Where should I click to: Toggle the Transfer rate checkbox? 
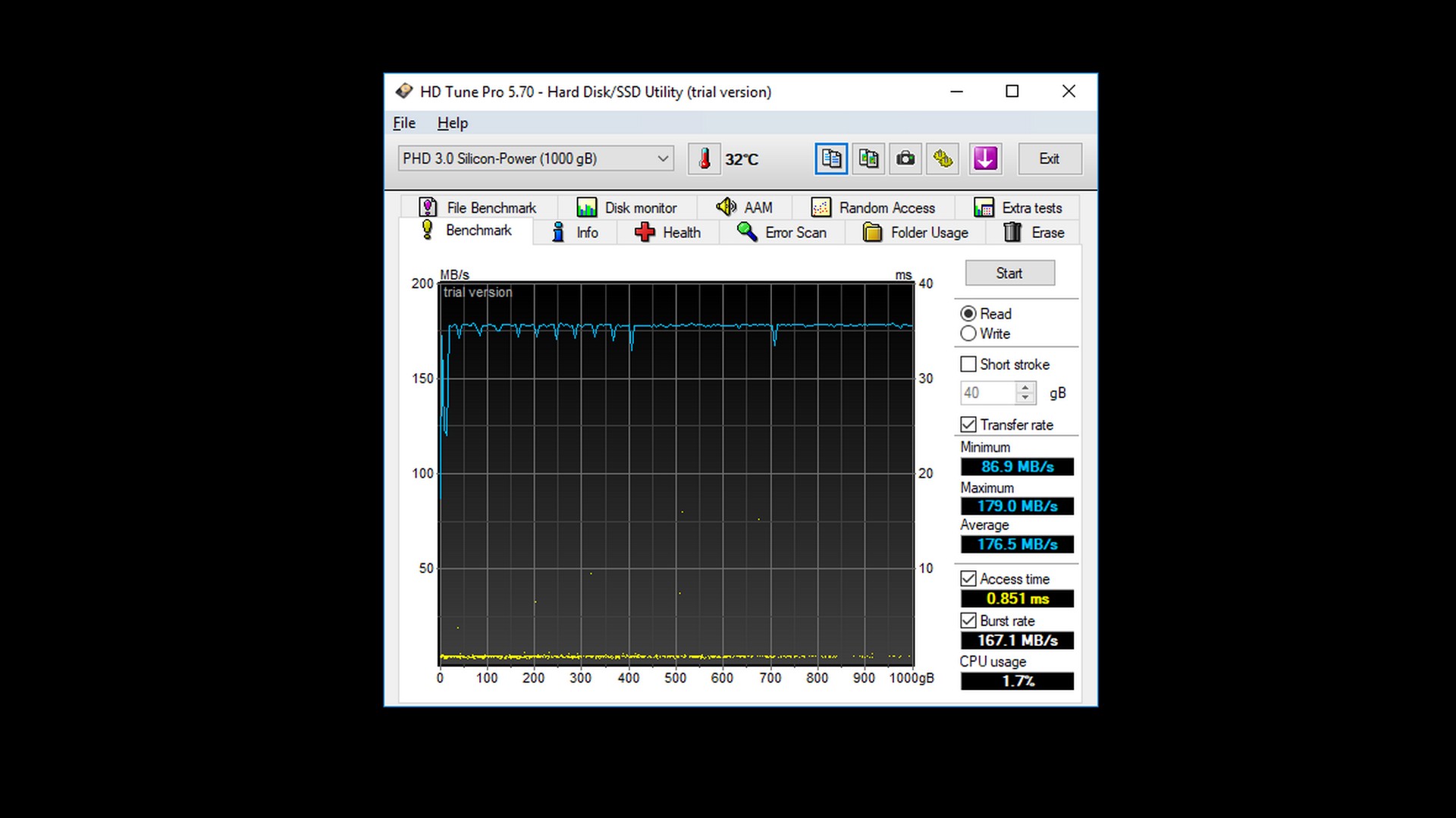(x=968, y=425)
